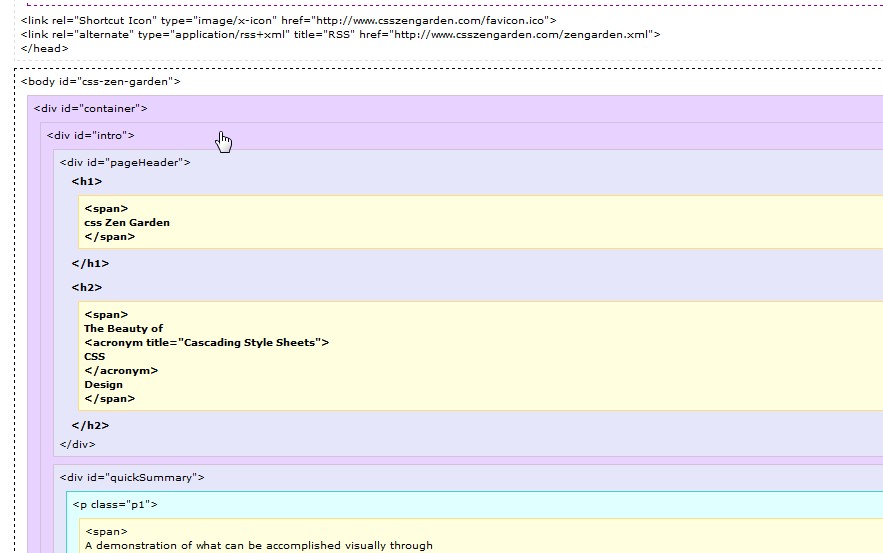Click the opening h2 tag
This screenshot has width=883, height=553.
tap(87, 287)
